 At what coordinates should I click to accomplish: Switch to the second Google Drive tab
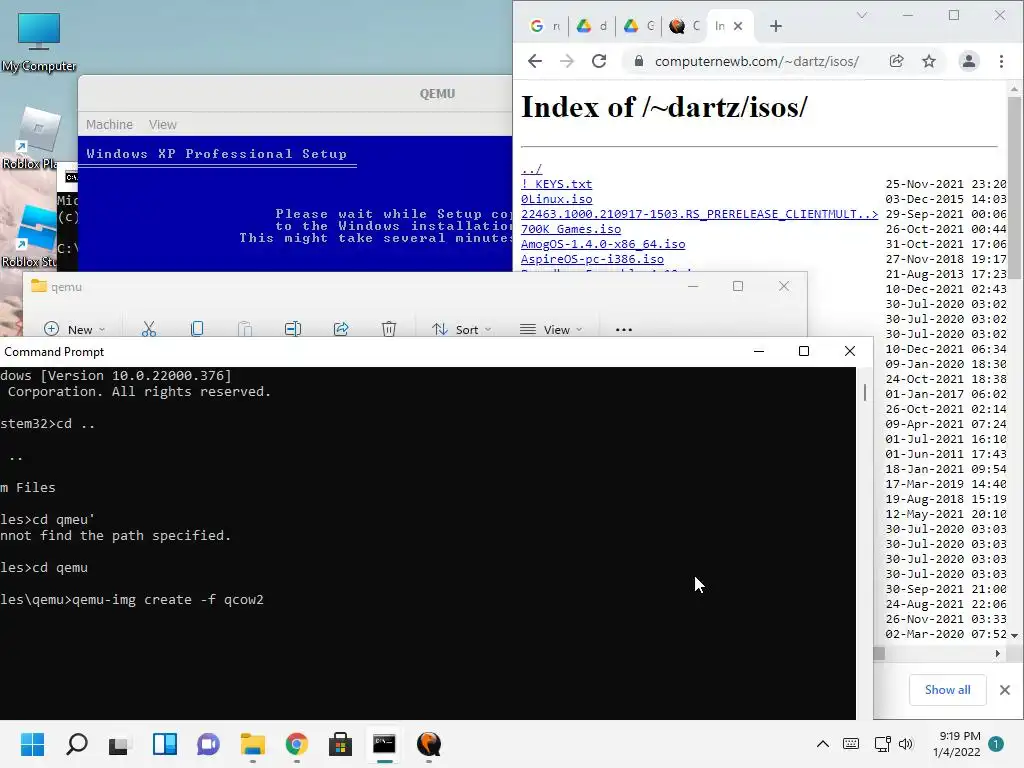tap(638, 26)
